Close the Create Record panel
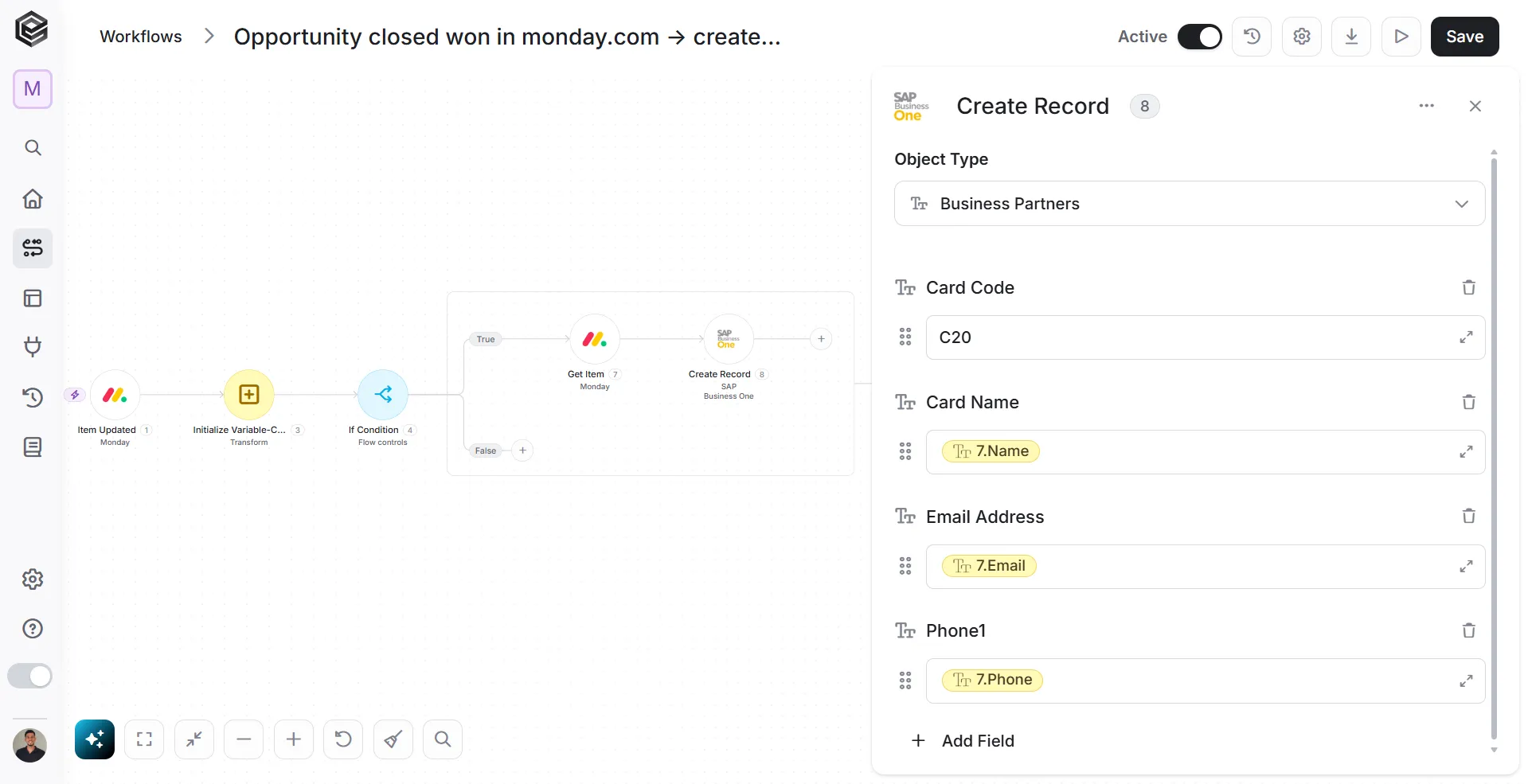 point(1475,106)
